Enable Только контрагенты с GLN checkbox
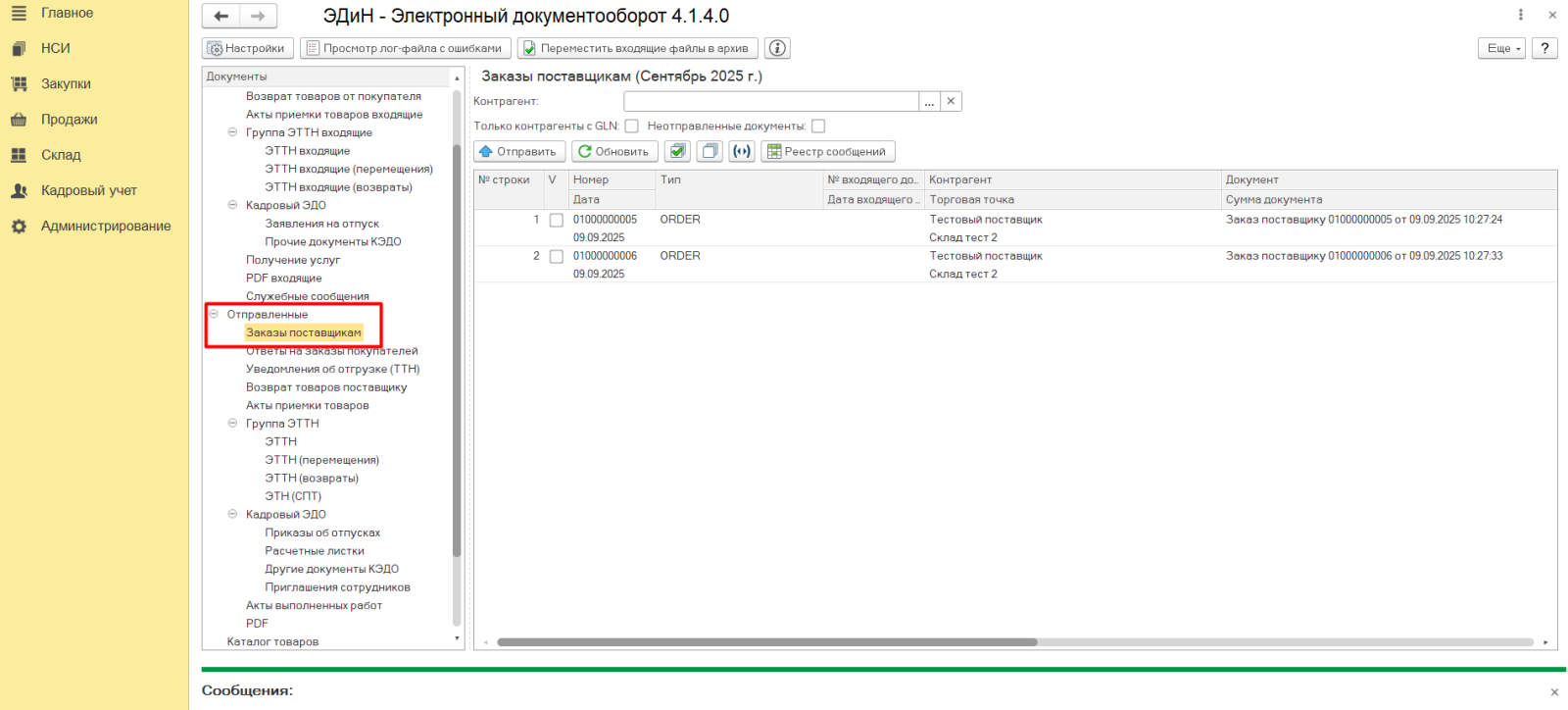The image size is (1568, 710). tap(632, 126)
